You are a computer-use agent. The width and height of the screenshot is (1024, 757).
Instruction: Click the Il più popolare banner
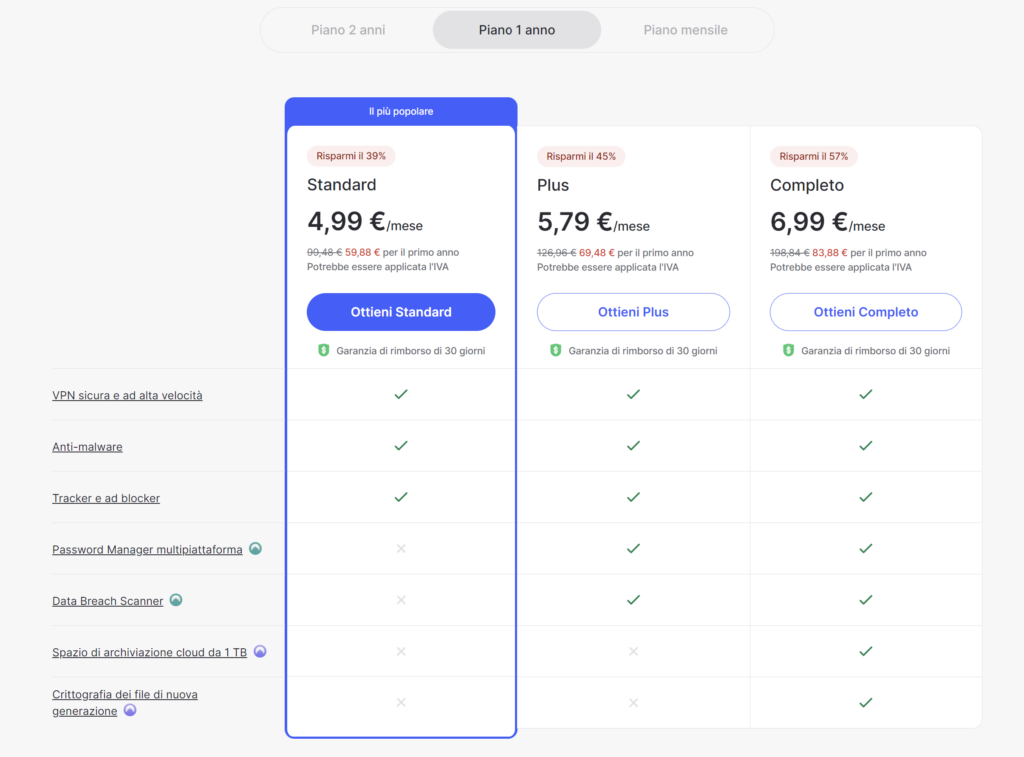coord(401,111)
